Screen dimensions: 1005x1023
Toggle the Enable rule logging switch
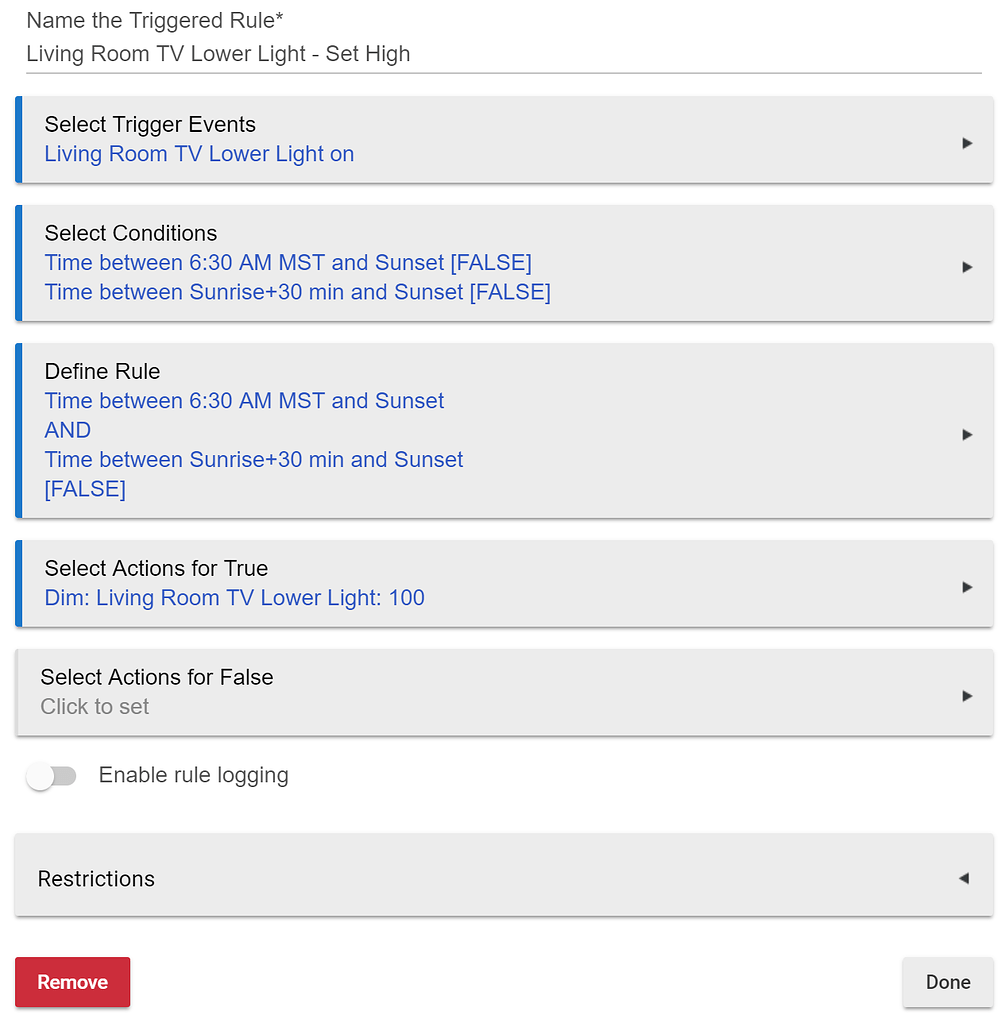[52, 776]
